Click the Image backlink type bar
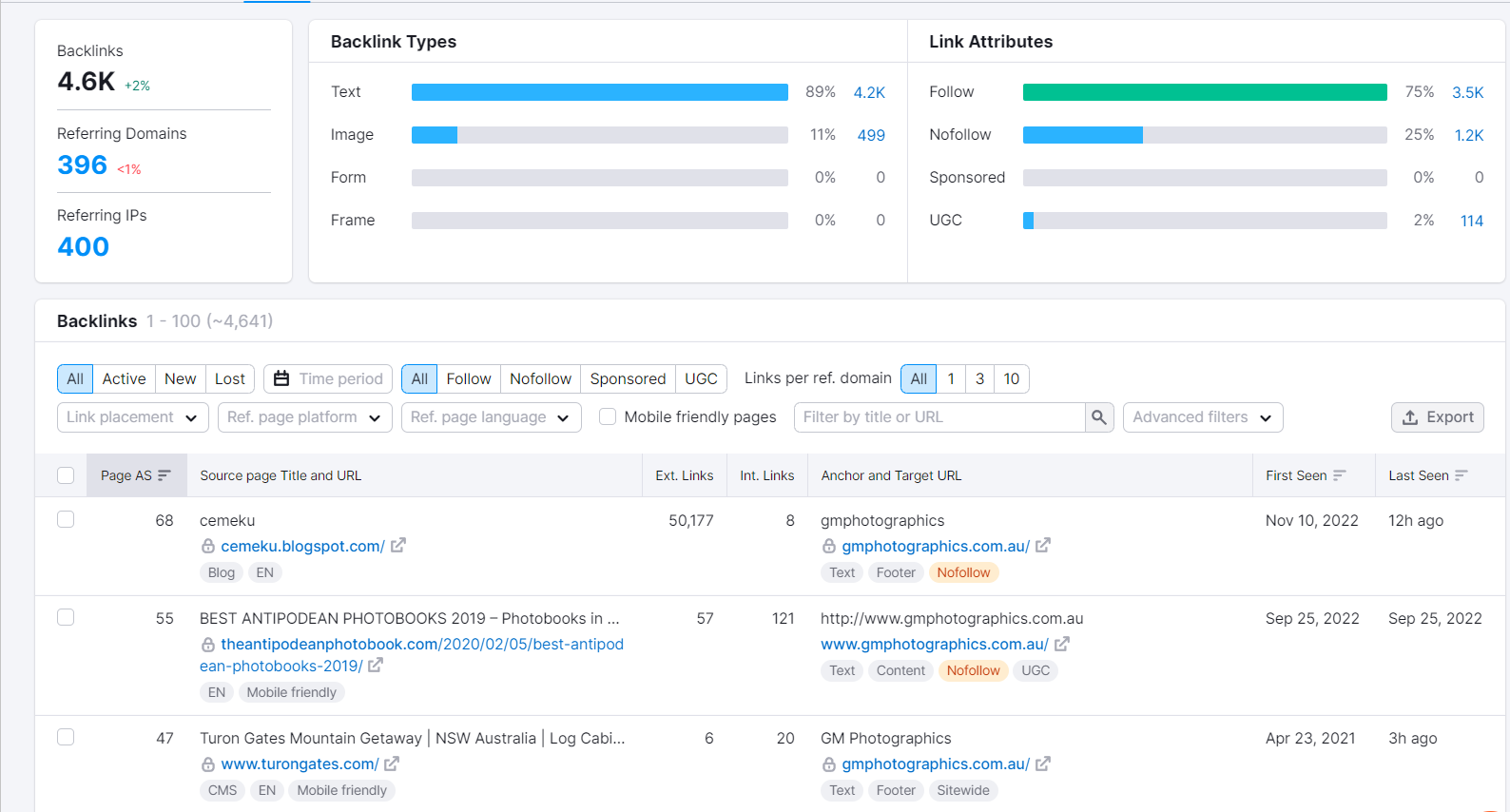The height and width of the screenshot is (812, 1510). [600, 135]
